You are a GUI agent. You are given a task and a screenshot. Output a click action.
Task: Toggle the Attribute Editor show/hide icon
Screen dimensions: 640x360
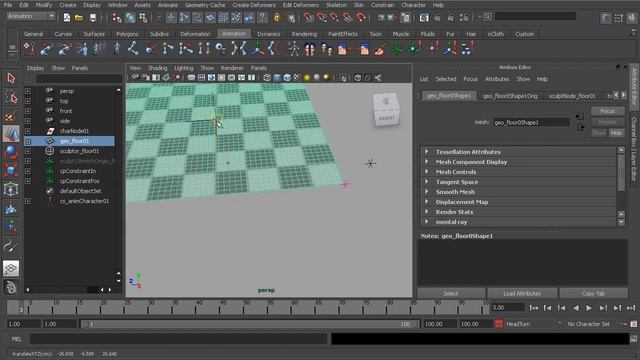click(606, 18)
